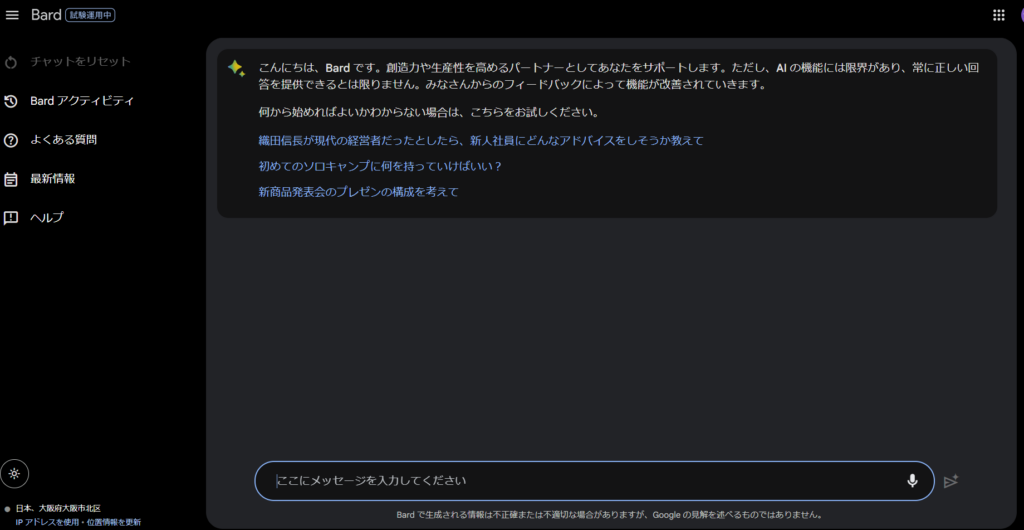
Task: Click the 位置情報を更新 link
Action: (112, 522)
